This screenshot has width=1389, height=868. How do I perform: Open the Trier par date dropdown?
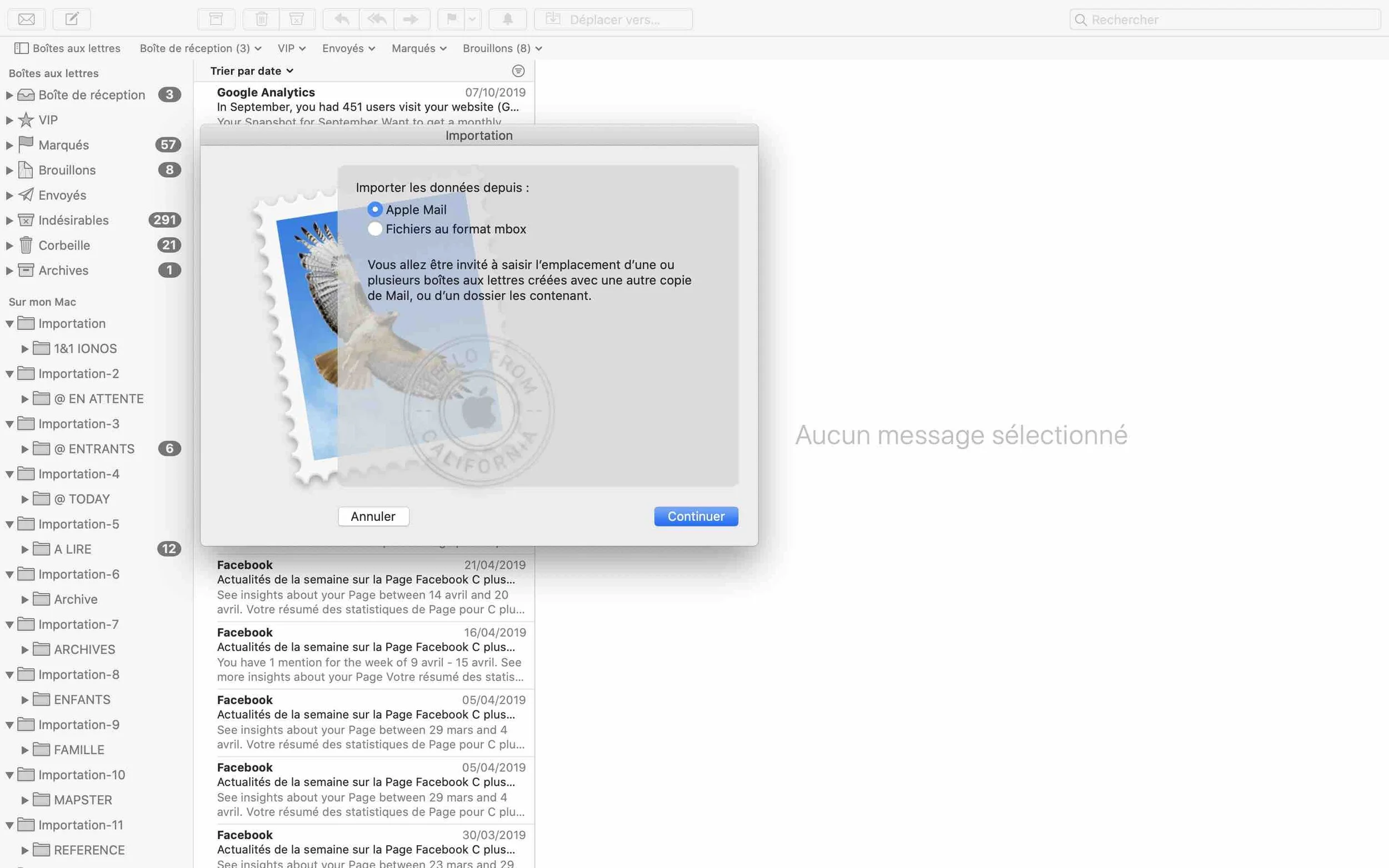(x=252, y=71)
